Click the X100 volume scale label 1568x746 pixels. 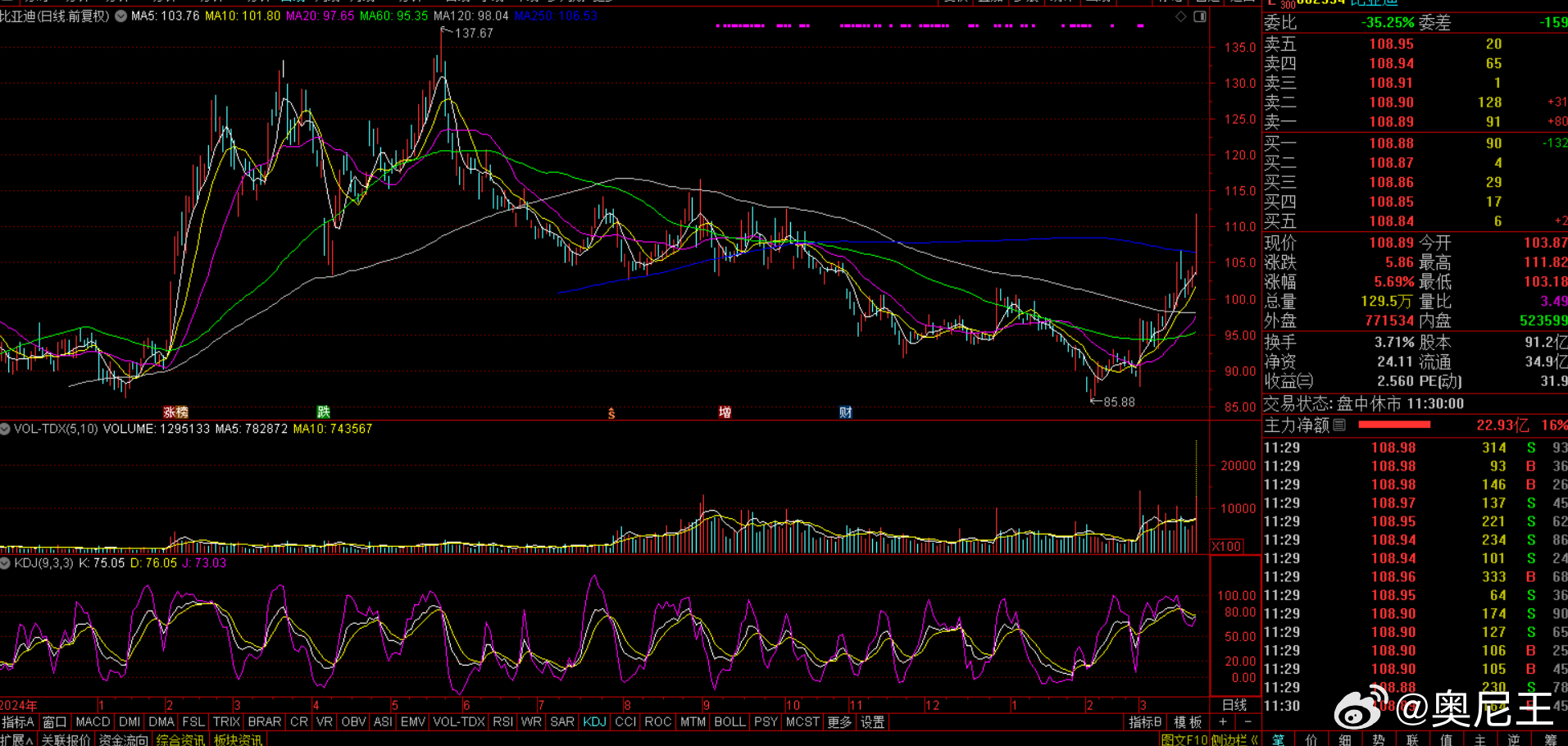(1227, 546)
